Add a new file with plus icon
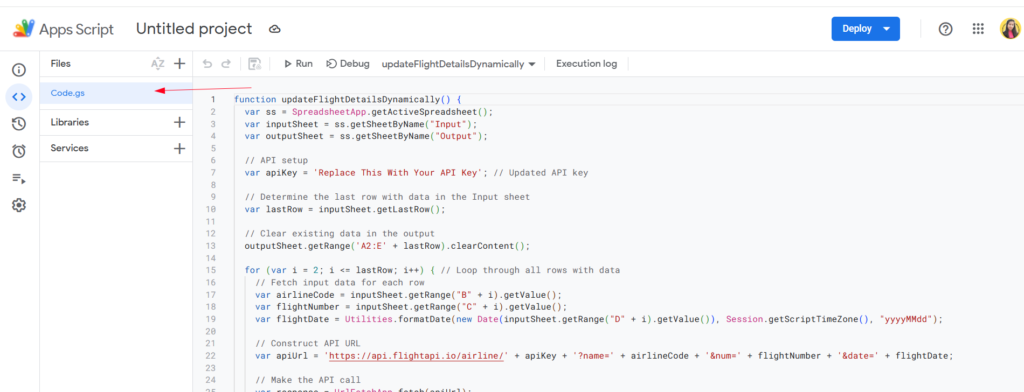 180,63
